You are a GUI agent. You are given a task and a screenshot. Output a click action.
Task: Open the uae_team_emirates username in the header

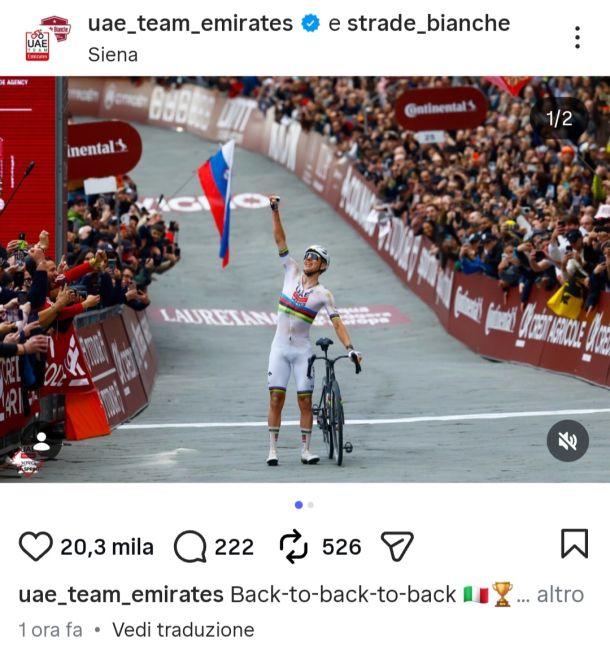point(190,23)
